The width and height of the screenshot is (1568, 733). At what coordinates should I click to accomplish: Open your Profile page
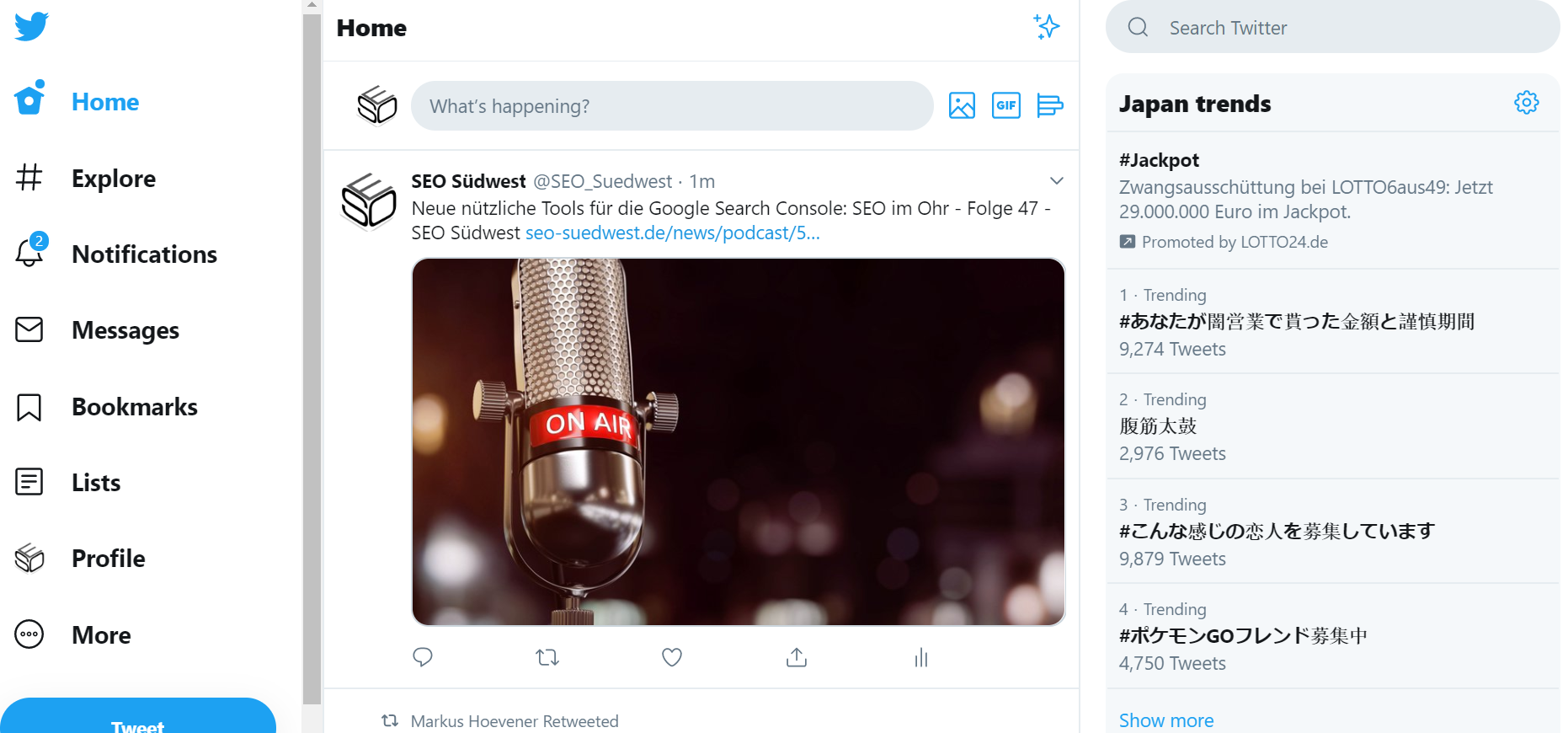point(108,558)
